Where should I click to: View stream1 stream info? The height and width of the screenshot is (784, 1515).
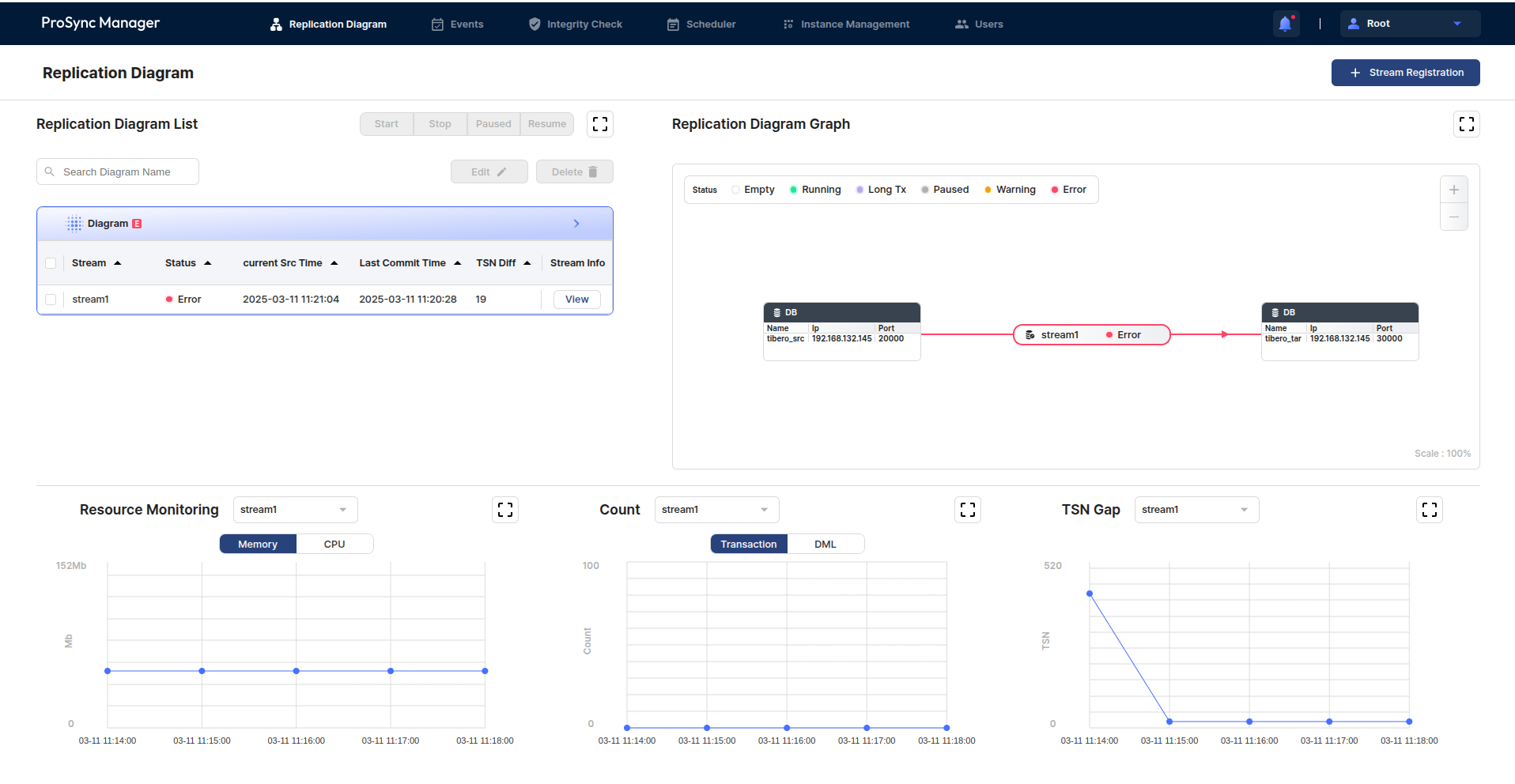click(x=576, y=300)
